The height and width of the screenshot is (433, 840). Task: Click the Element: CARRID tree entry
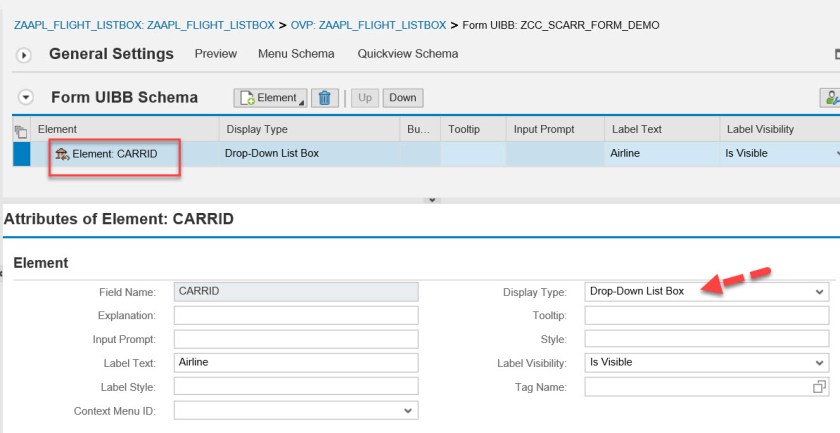click(x=115, y=154)
